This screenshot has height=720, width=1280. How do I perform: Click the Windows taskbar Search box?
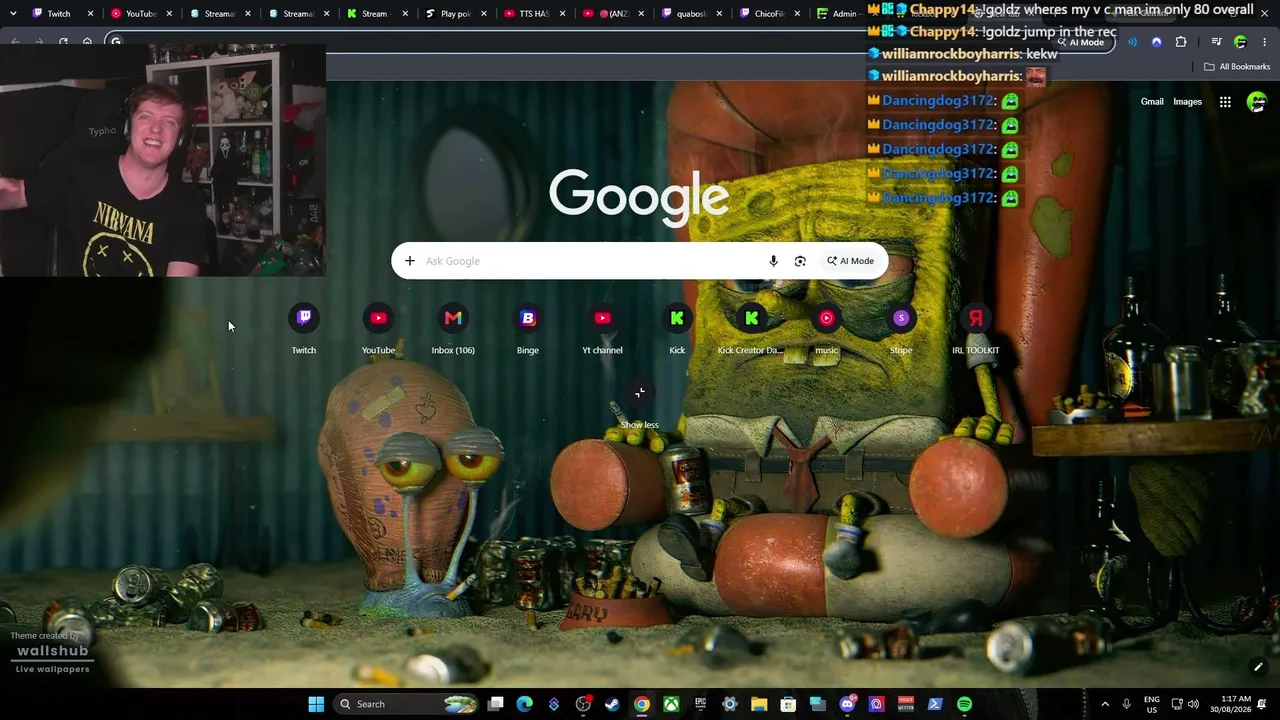[405, 704]
